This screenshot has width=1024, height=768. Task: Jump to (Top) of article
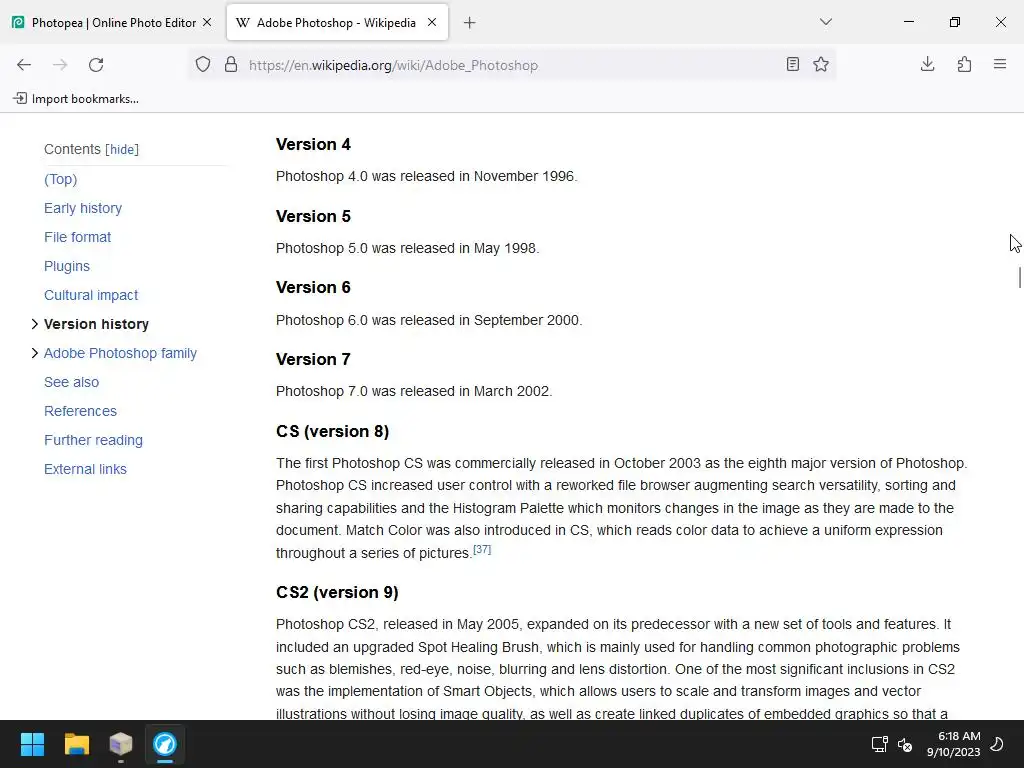(60, 179)
